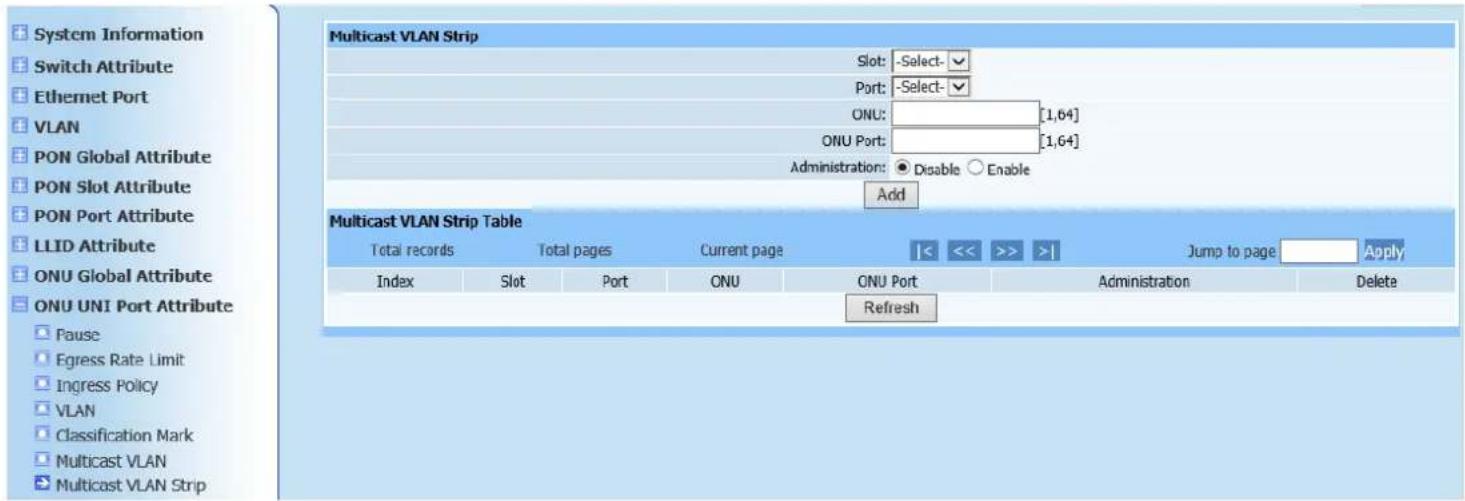Open Switch Attribute menu label
The height and width of the screenshot is (501, 1465).
104,66
